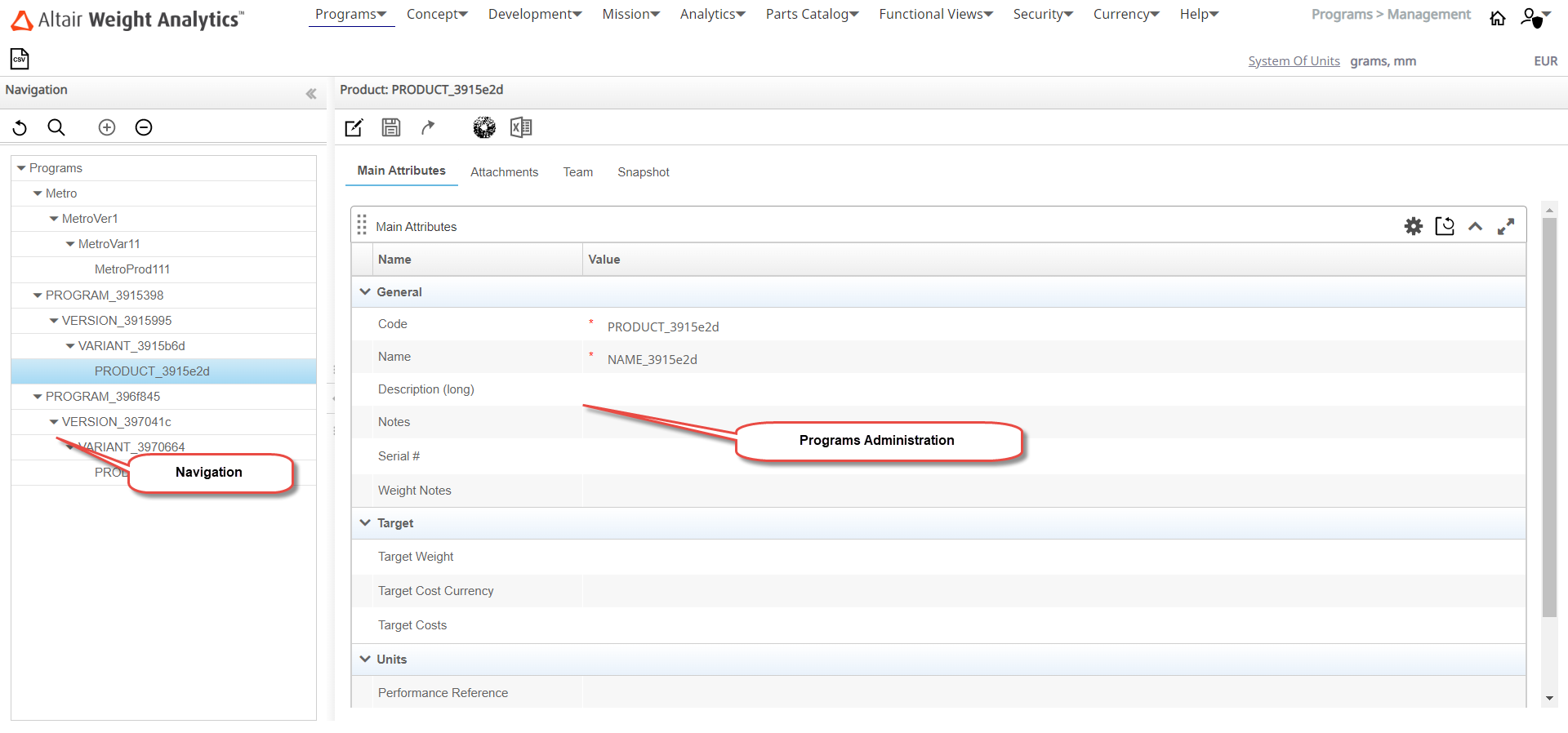Screen dimensions: 1568x733
Task: Open the Main Attributes settings gear
Action: [1414, 226]
